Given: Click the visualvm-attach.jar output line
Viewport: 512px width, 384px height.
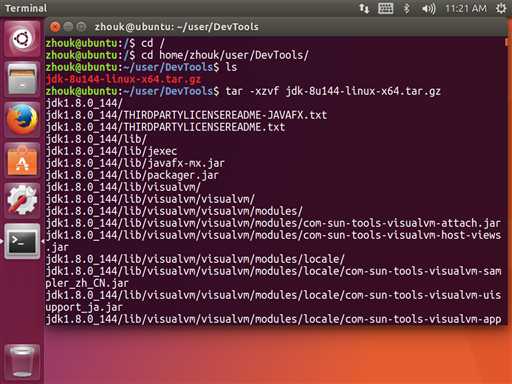Looking at the screenshot, I should pos(273,223).
